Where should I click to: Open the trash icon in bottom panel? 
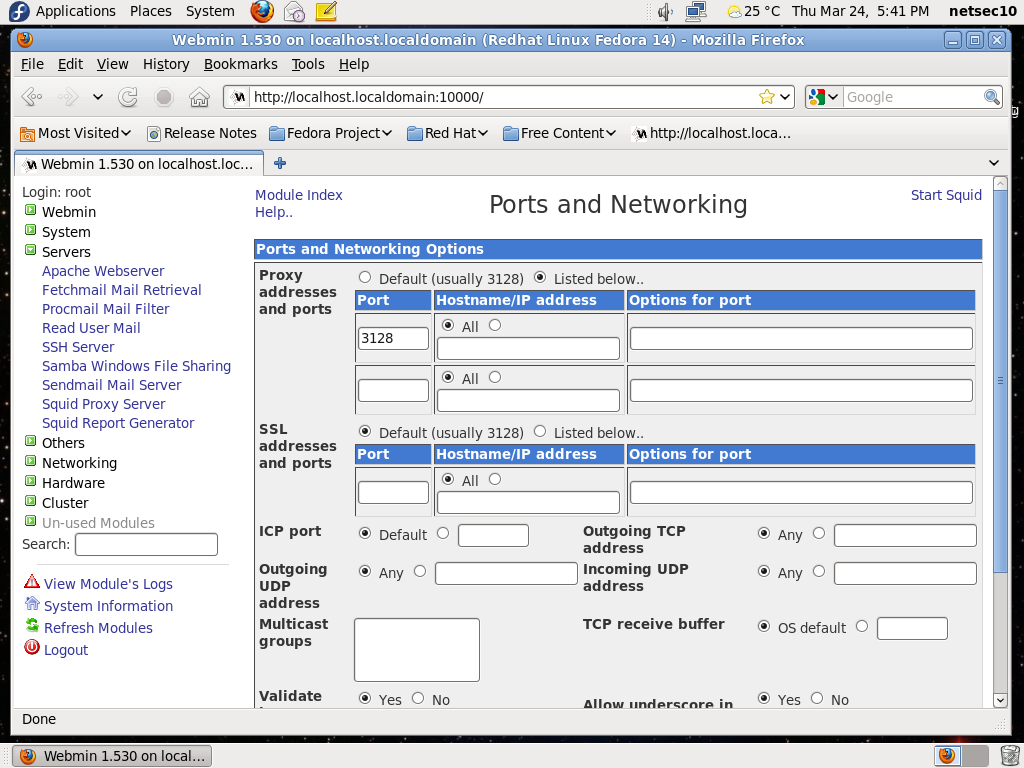1009,756
